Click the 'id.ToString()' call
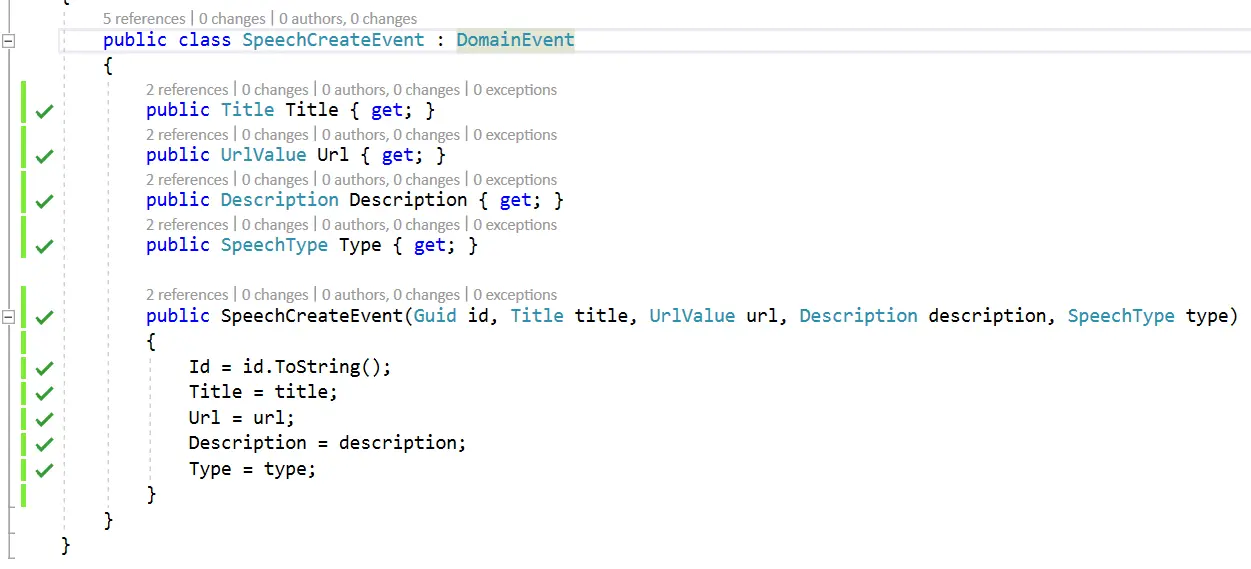1251x569 pixels. pyautogui.click(x=312, y=367)
